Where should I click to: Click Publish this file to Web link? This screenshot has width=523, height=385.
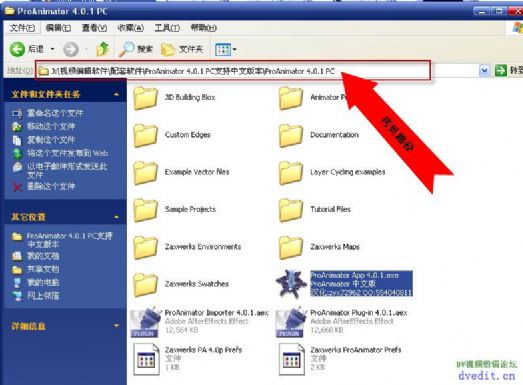tap(67, 153)
